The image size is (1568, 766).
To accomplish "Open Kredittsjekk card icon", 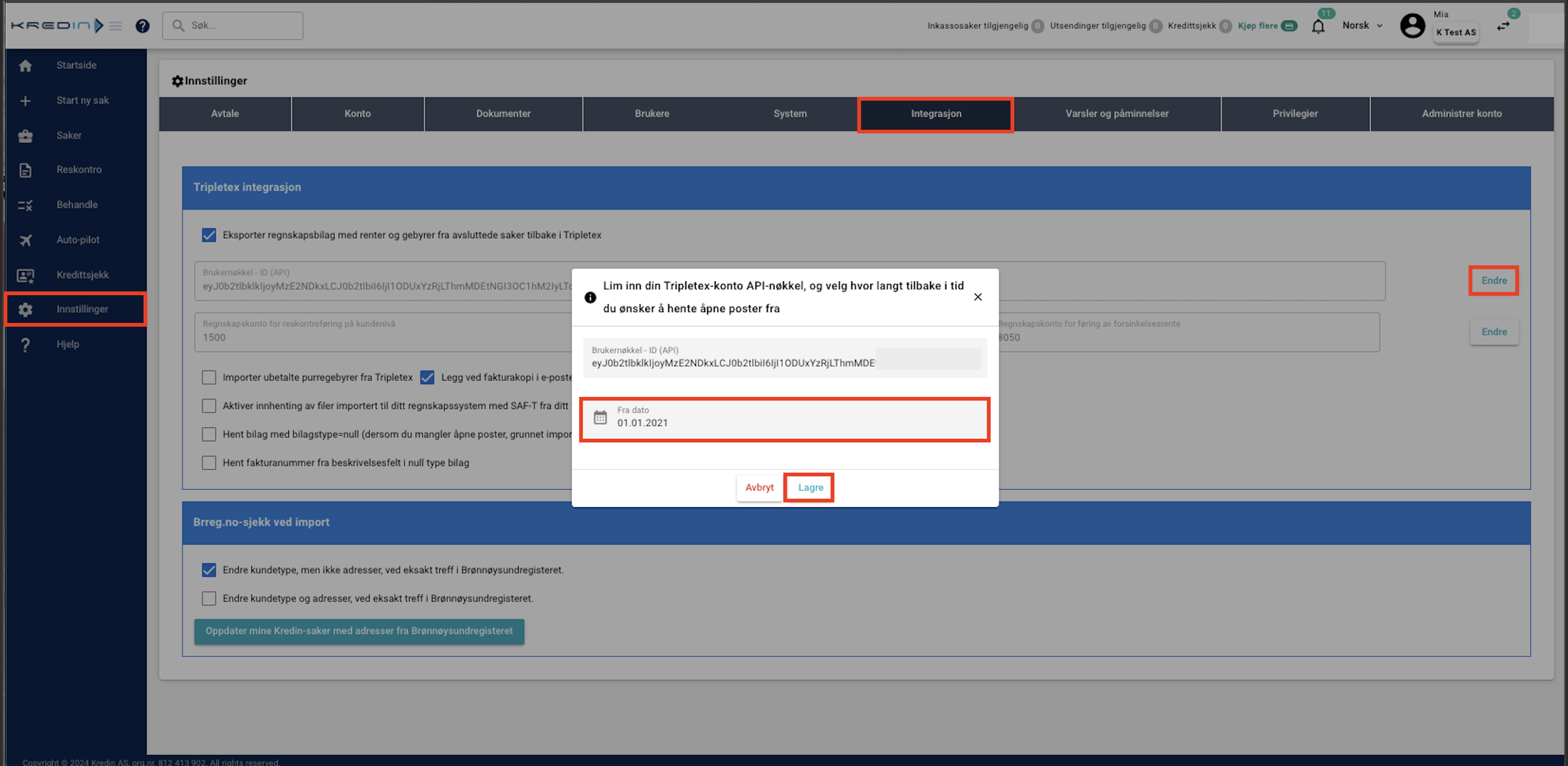I will pyautogui.click(x=25, y=275).
